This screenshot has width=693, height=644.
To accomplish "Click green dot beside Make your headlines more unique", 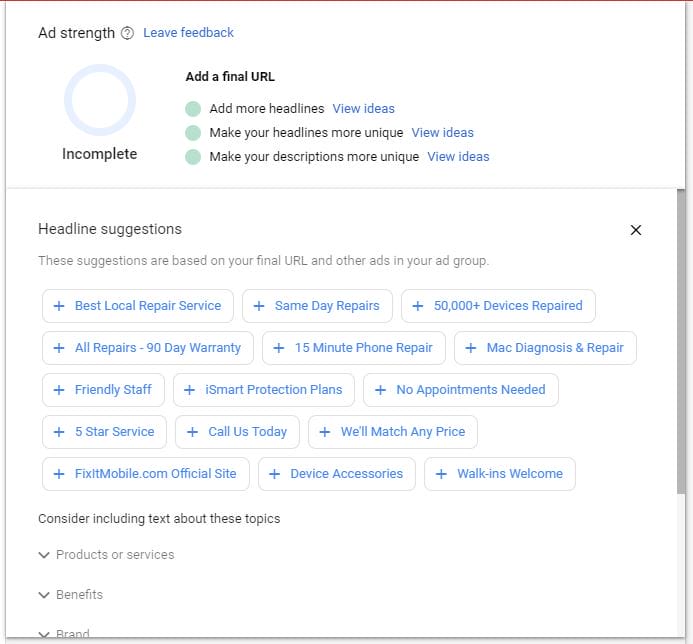I will click(x=193, y=133).
